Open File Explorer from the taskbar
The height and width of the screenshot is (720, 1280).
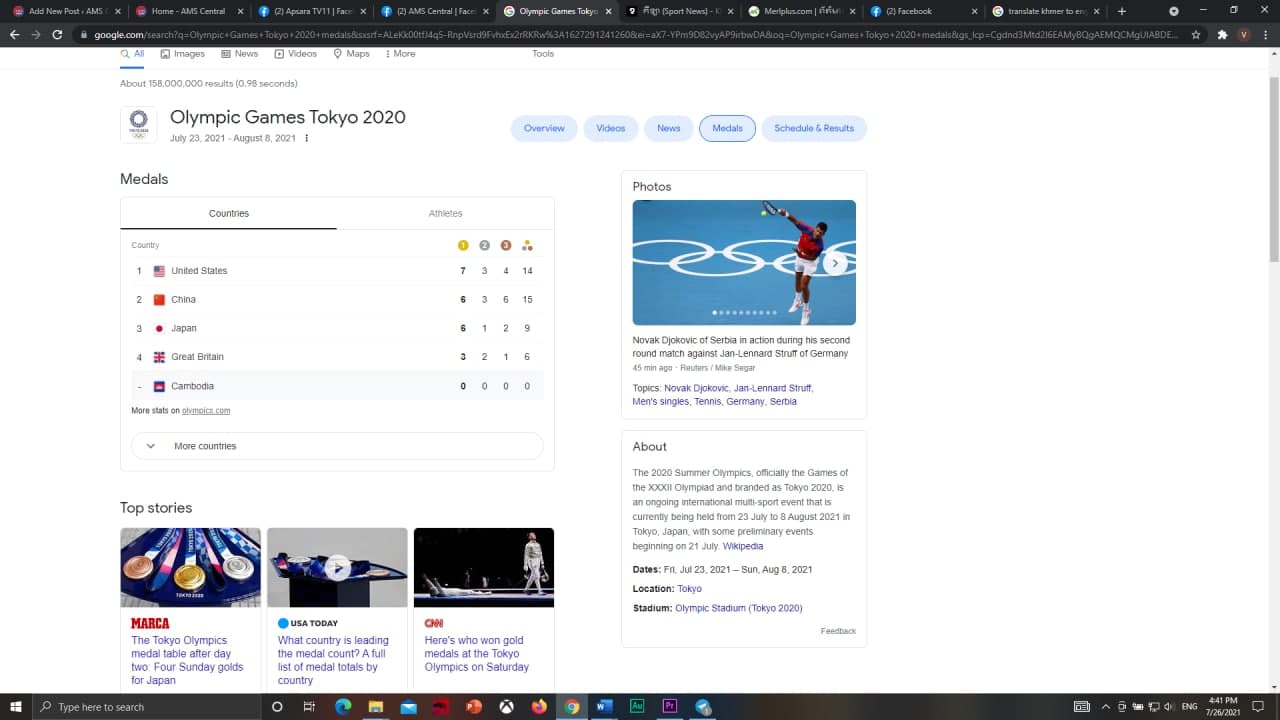[x=376, y=707]
